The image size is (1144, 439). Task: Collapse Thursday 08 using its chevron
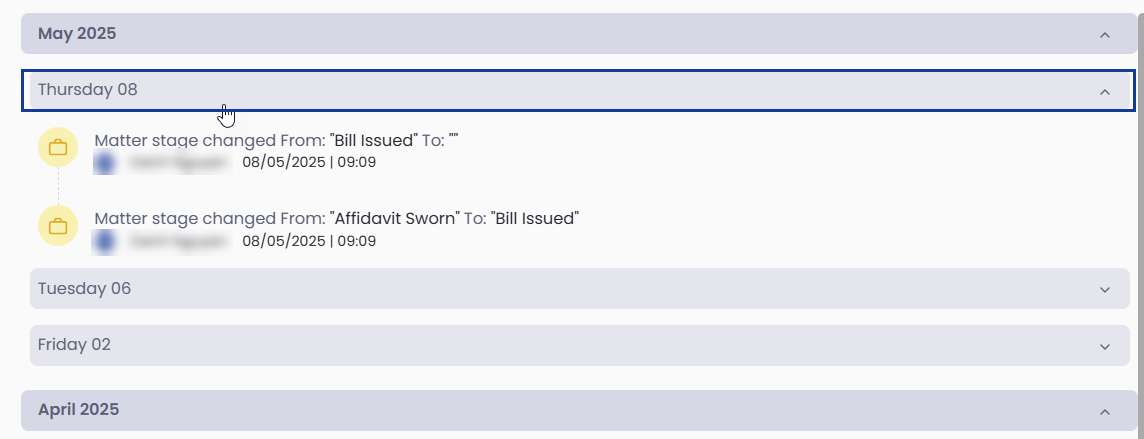1105,91
